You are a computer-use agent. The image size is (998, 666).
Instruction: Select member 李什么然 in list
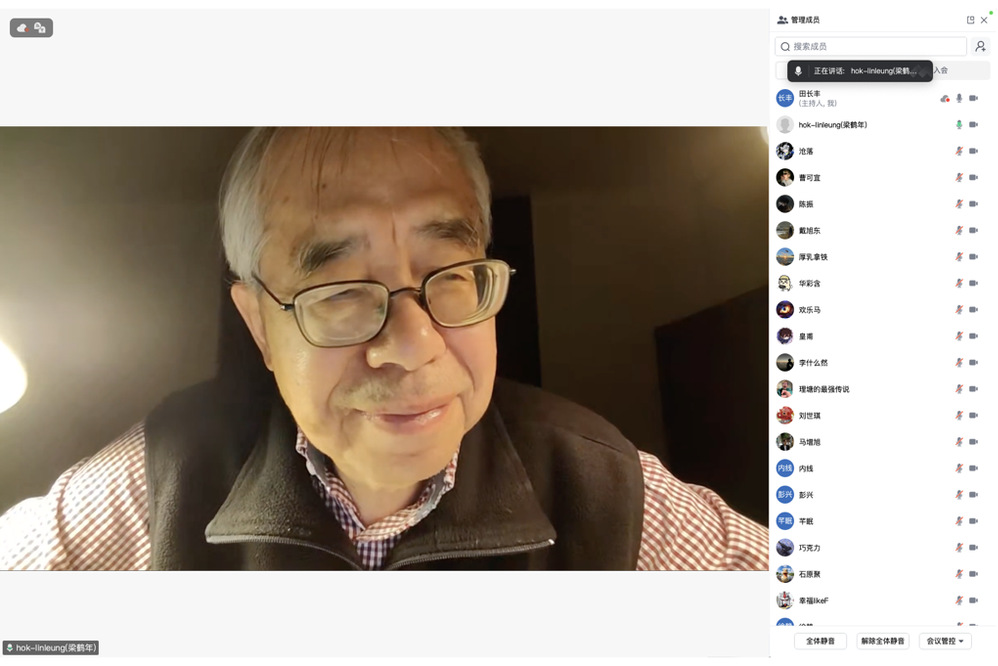(813, 363)
